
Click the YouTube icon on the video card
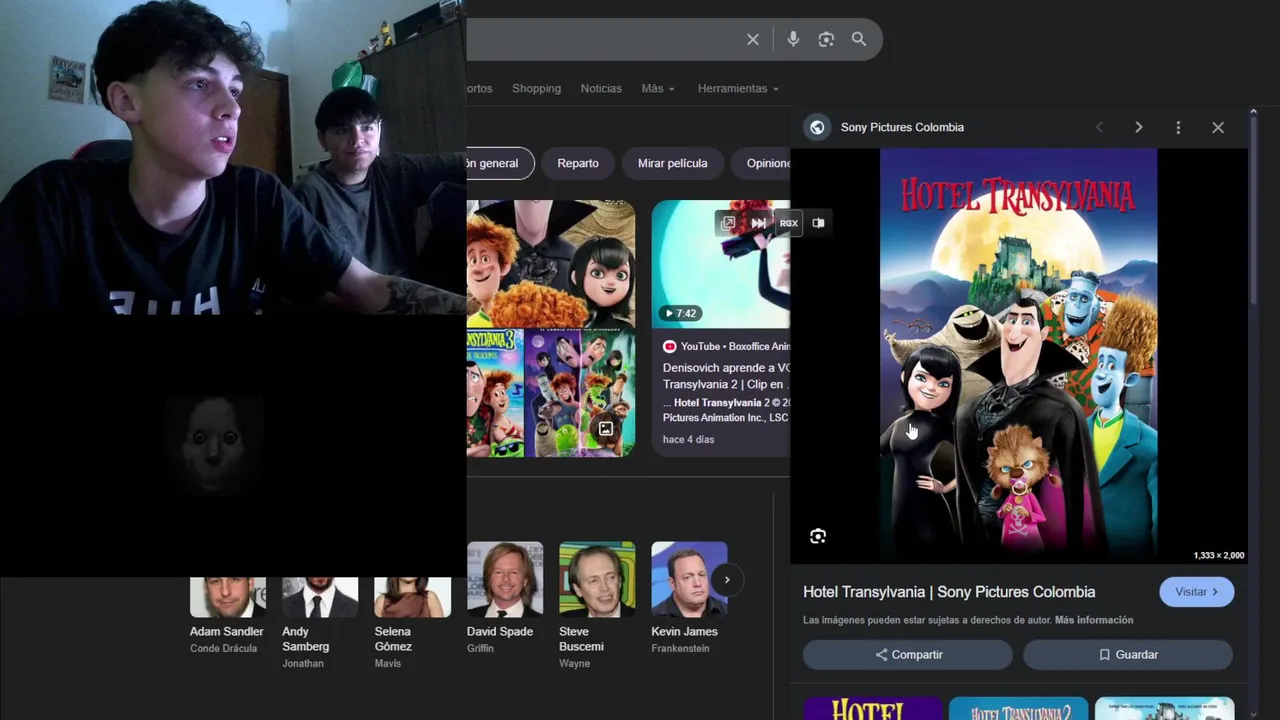(x=670, y=346)
